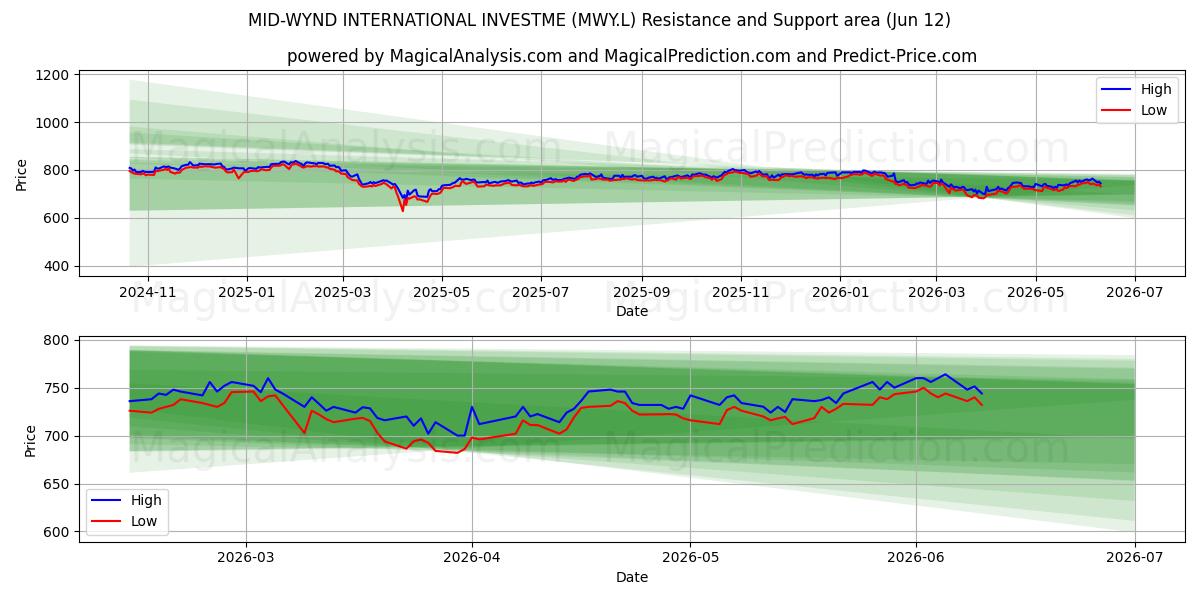Click the 400 tick on top chart

56,266
